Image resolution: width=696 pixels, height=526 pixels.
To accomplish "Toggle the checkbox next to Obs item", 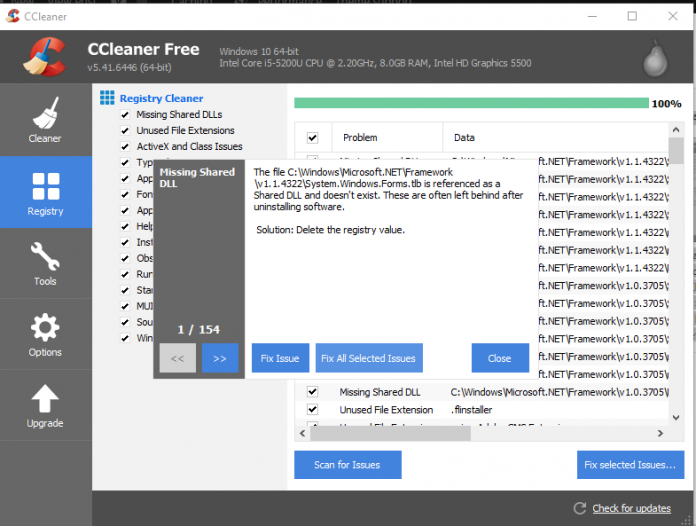I will click(x=125, y=259).
